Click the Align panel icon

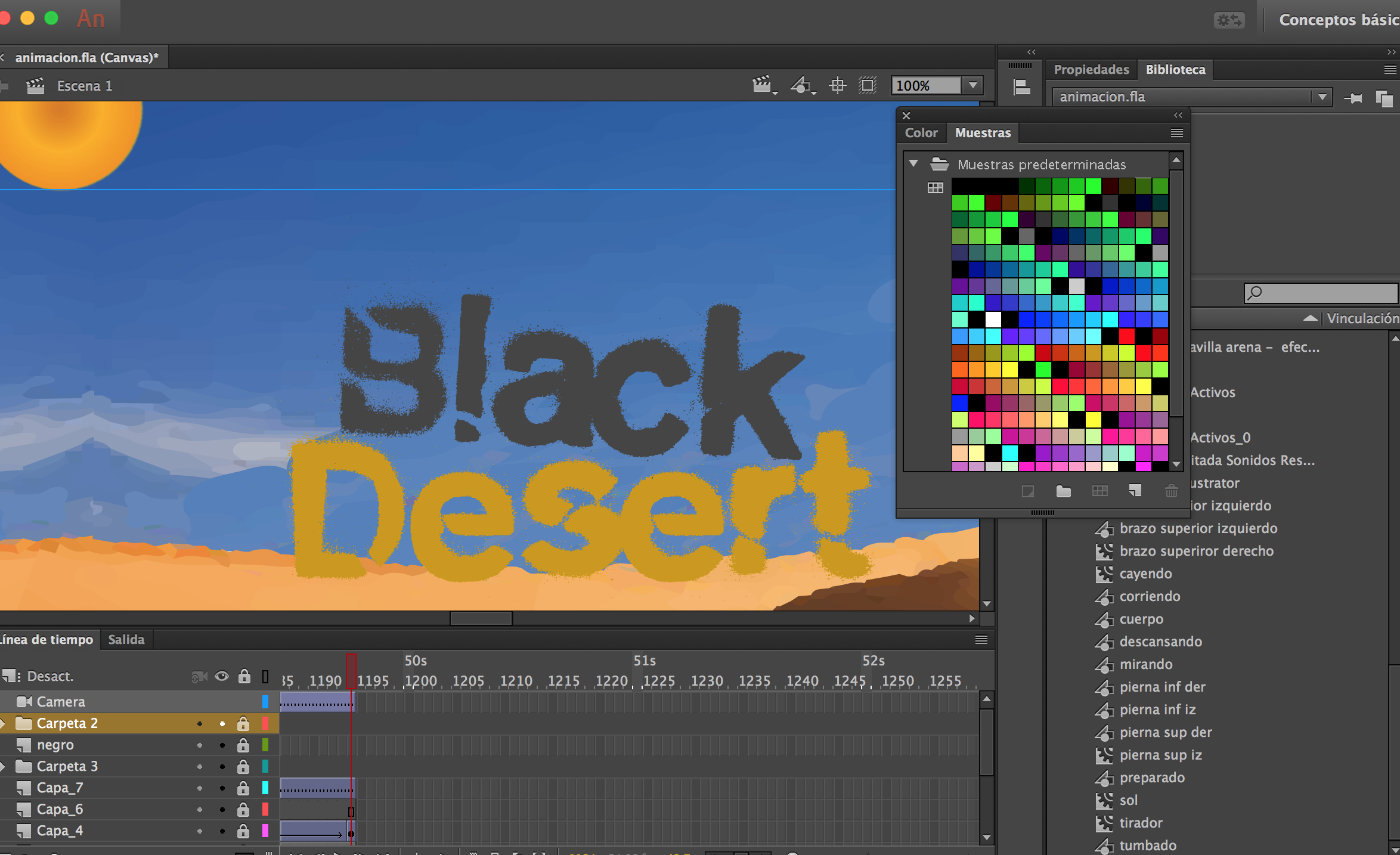coord(1021,87)
